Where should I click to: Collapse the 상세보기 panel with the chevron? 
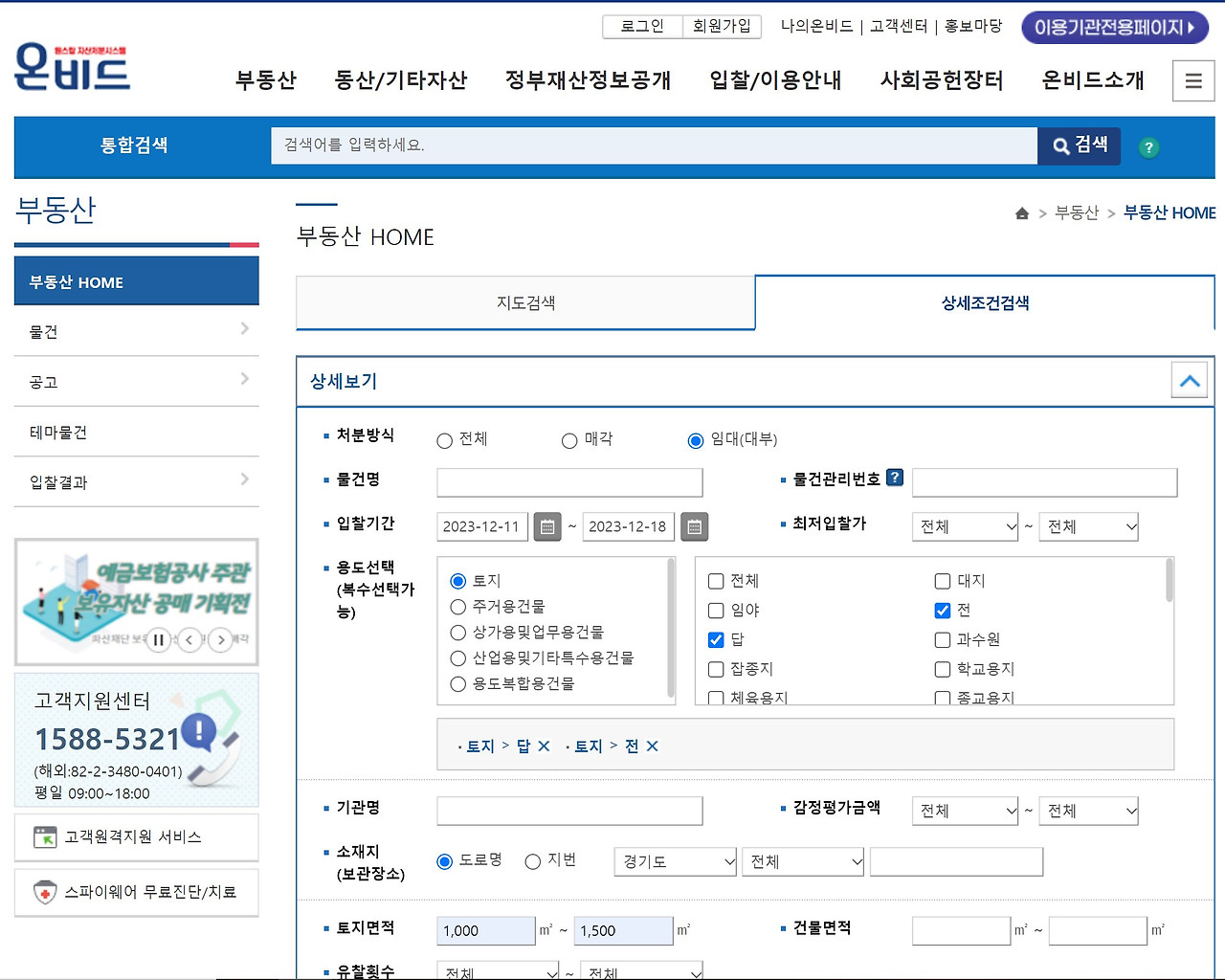(1189, 379)
